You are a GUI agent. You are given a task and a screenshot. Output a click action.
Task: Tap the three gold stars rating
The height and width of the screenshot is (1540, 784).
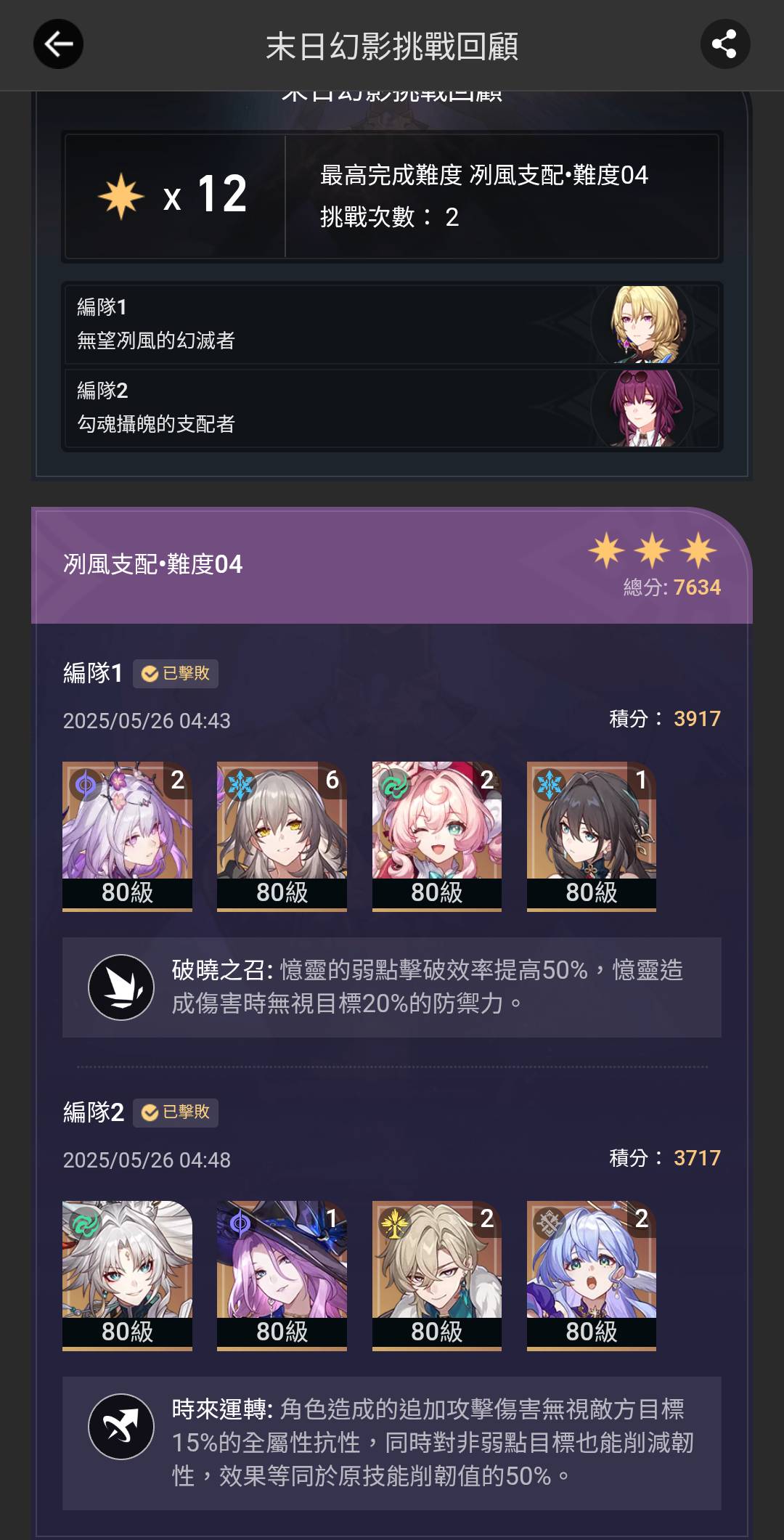click(652, 550)
